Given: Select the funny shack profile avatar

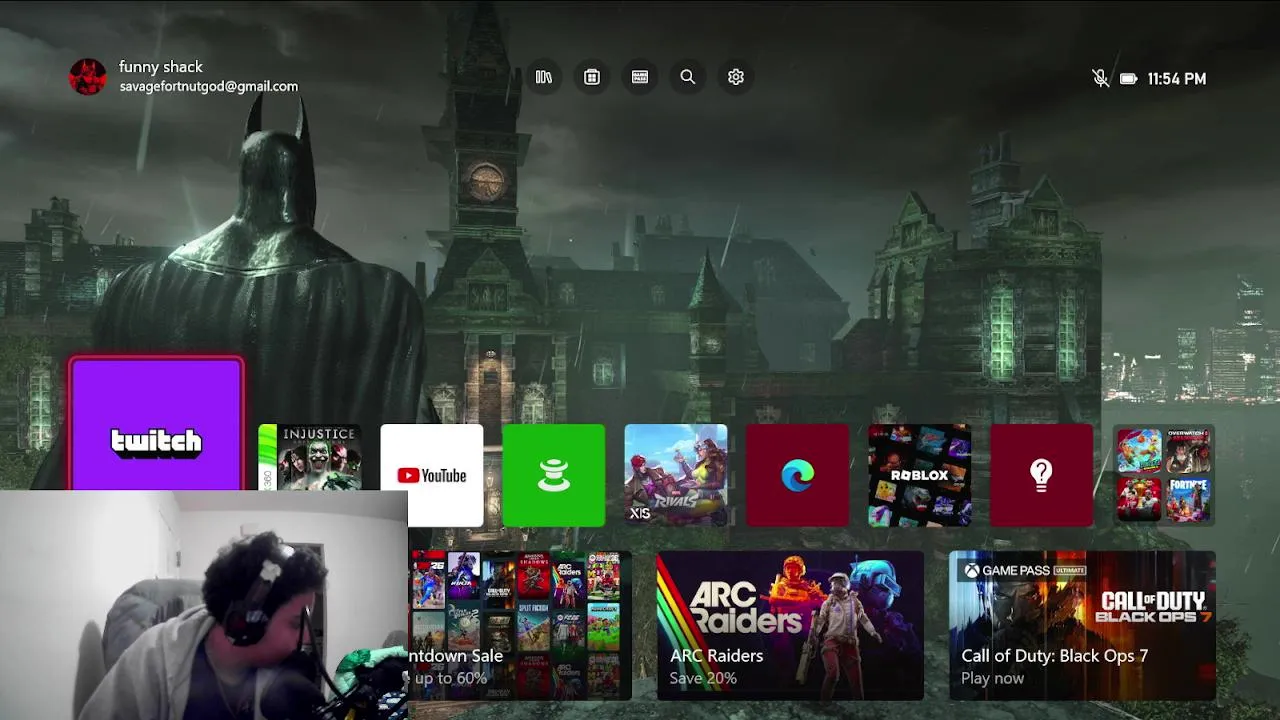Looking at the screenshot, I should (x=87, y=77).
